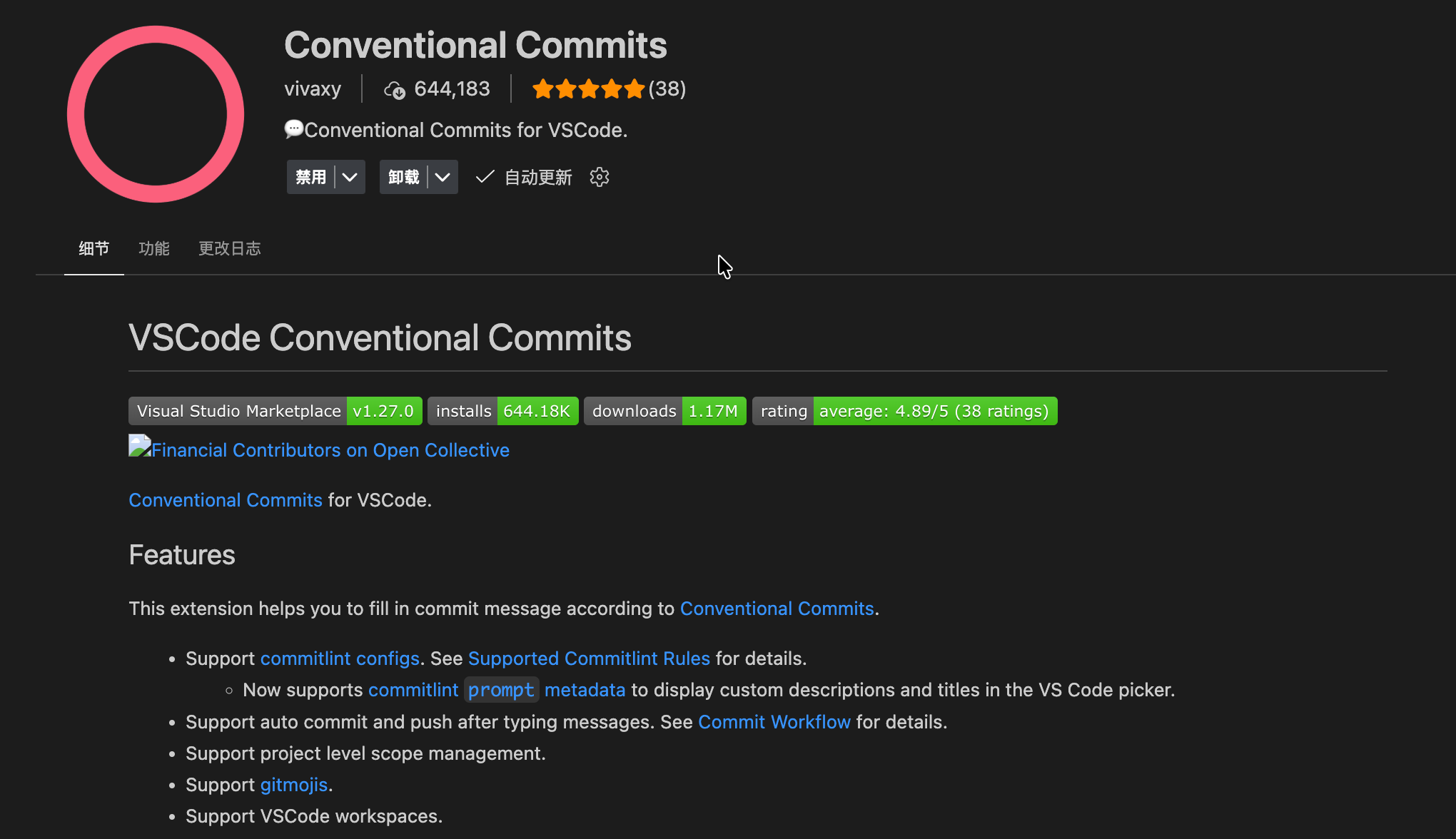This screenshot has height=839, width=1456.
Task: Expand the 禁用 dropdown arrow
Action: pyautogui.click(x=350, y=177)
